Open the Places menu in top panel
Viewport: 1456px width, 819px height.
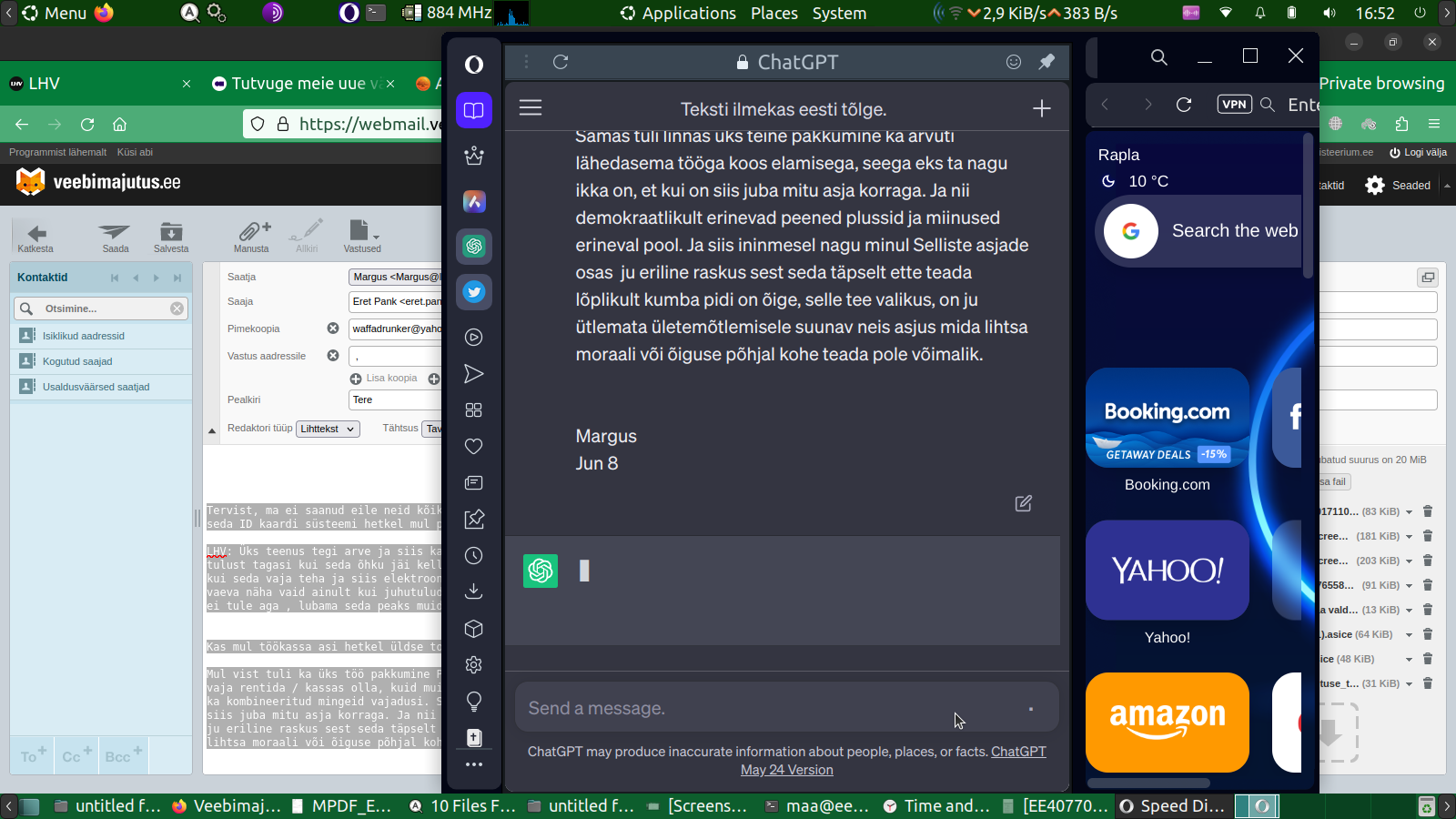774,14
